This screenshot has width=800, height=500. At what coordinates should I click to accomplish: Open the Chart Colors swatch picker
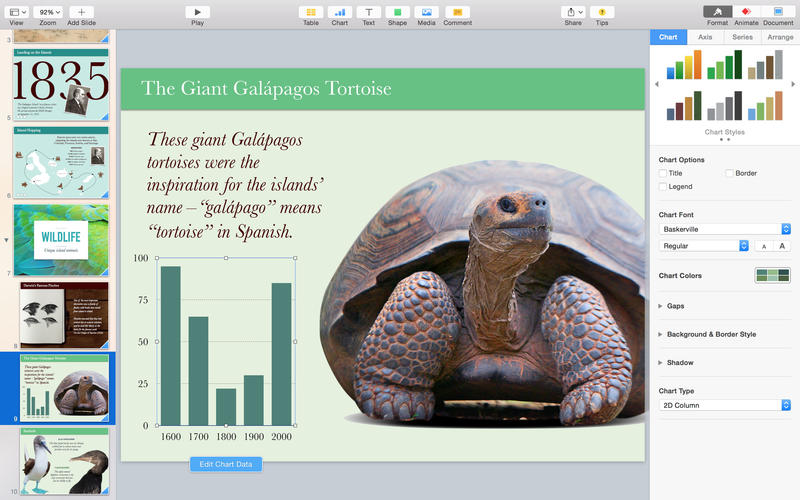coord(772,276)
